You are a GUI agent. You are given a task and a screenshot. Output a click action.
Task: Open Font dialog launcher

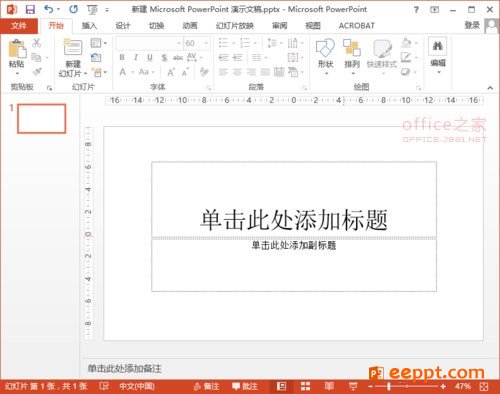(x=208, y=88)
